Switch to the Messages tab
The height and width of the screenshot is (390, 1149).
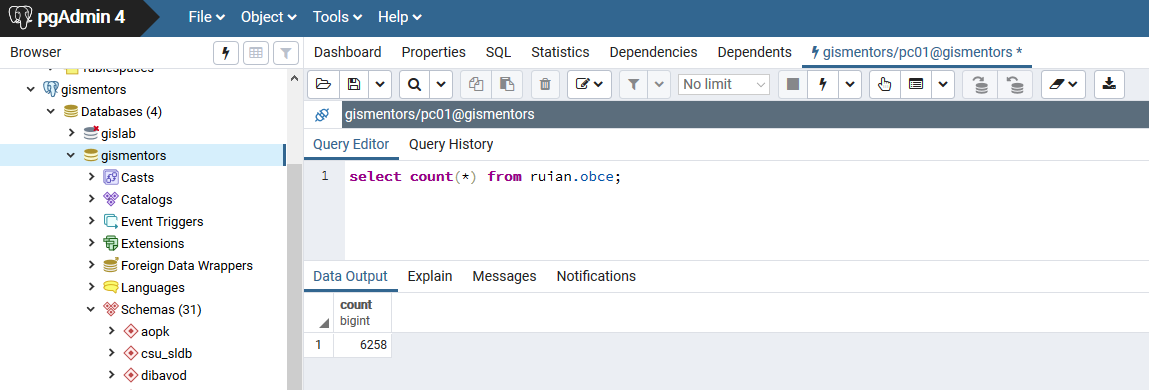(504, 276)
